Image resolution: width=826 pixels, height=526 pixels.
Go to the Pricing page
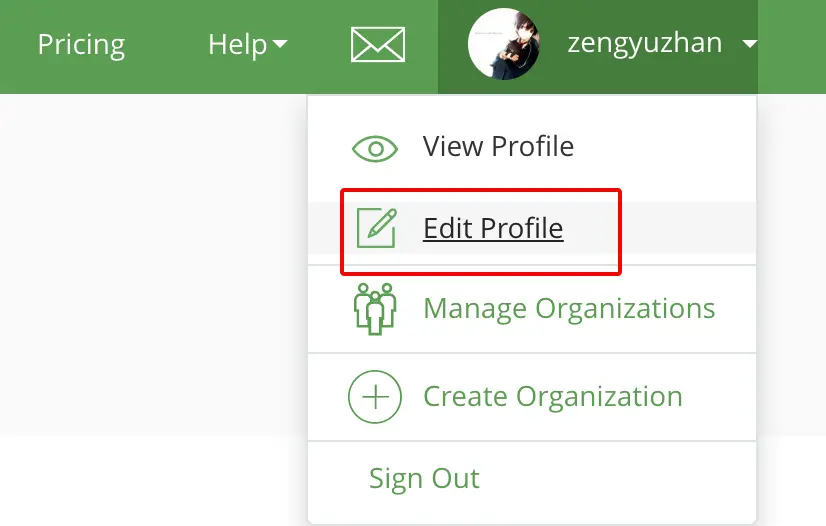[x=81, y=45]
